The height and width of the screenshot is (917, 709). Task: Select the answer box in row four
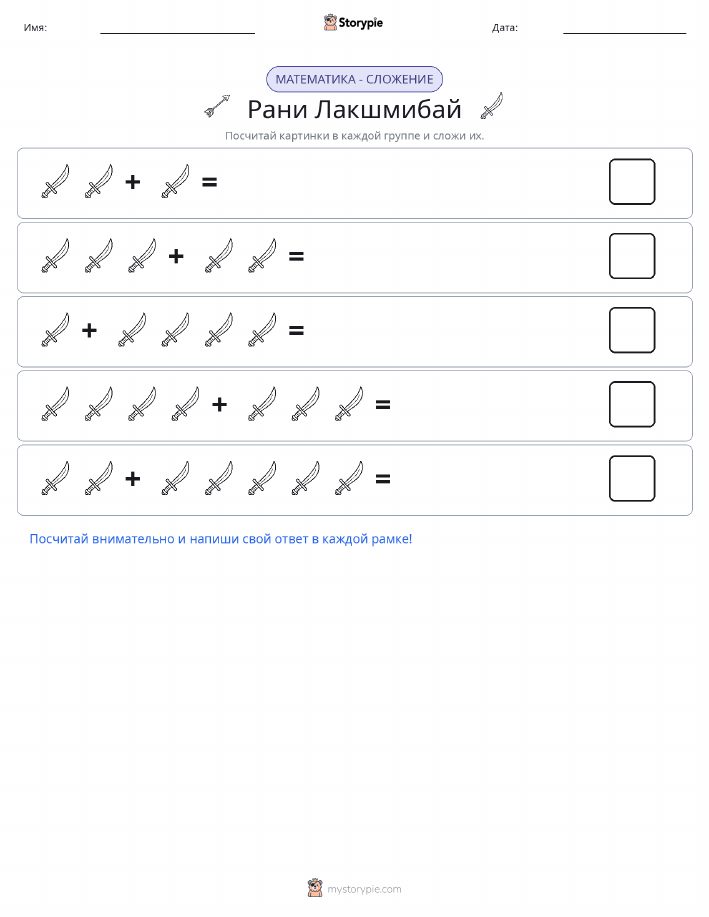tap(632, 404)
